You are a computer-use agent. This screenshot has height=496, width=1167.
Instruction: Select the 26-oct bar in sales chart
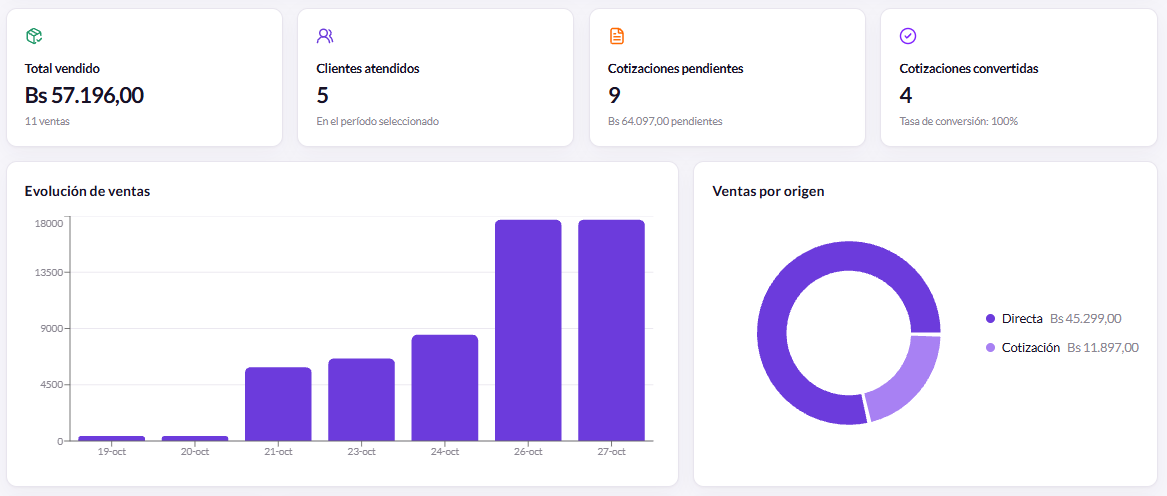[528, 331]
